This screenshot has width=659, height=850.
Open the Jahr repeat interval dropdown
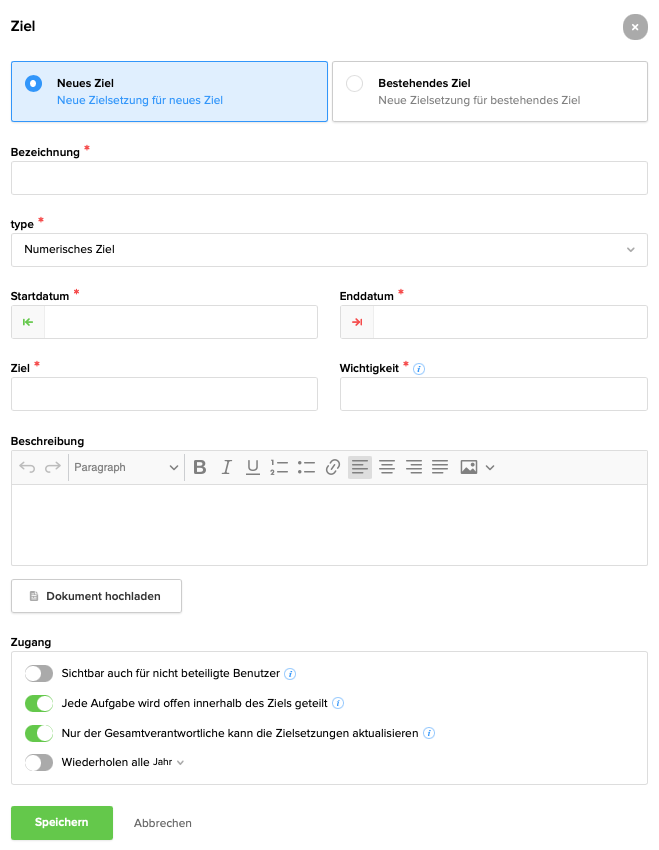pyautogui.click(x=169, y=762)
